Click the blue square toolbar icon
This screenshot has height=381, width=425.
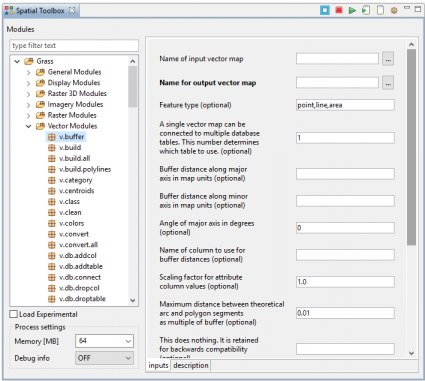point(325,10)
